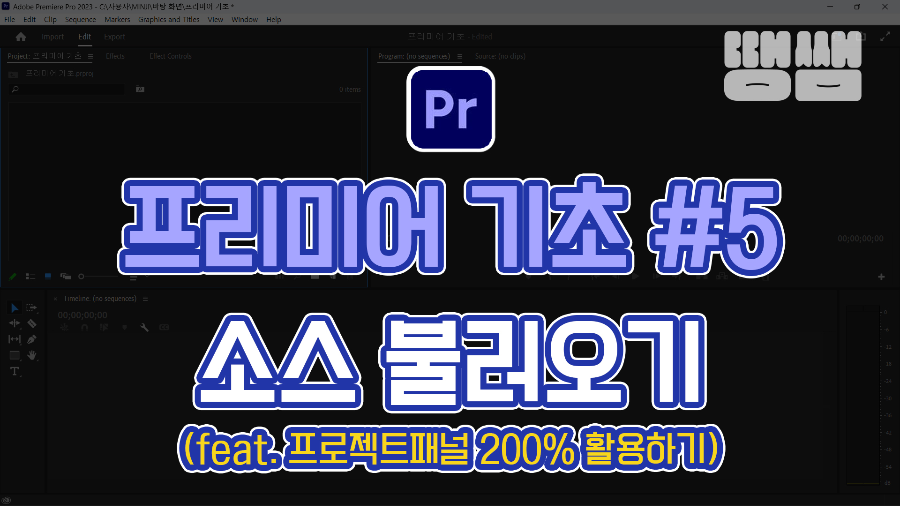Toggle project read-only pencil icon
900x506 pixels.
pos(13,277)
